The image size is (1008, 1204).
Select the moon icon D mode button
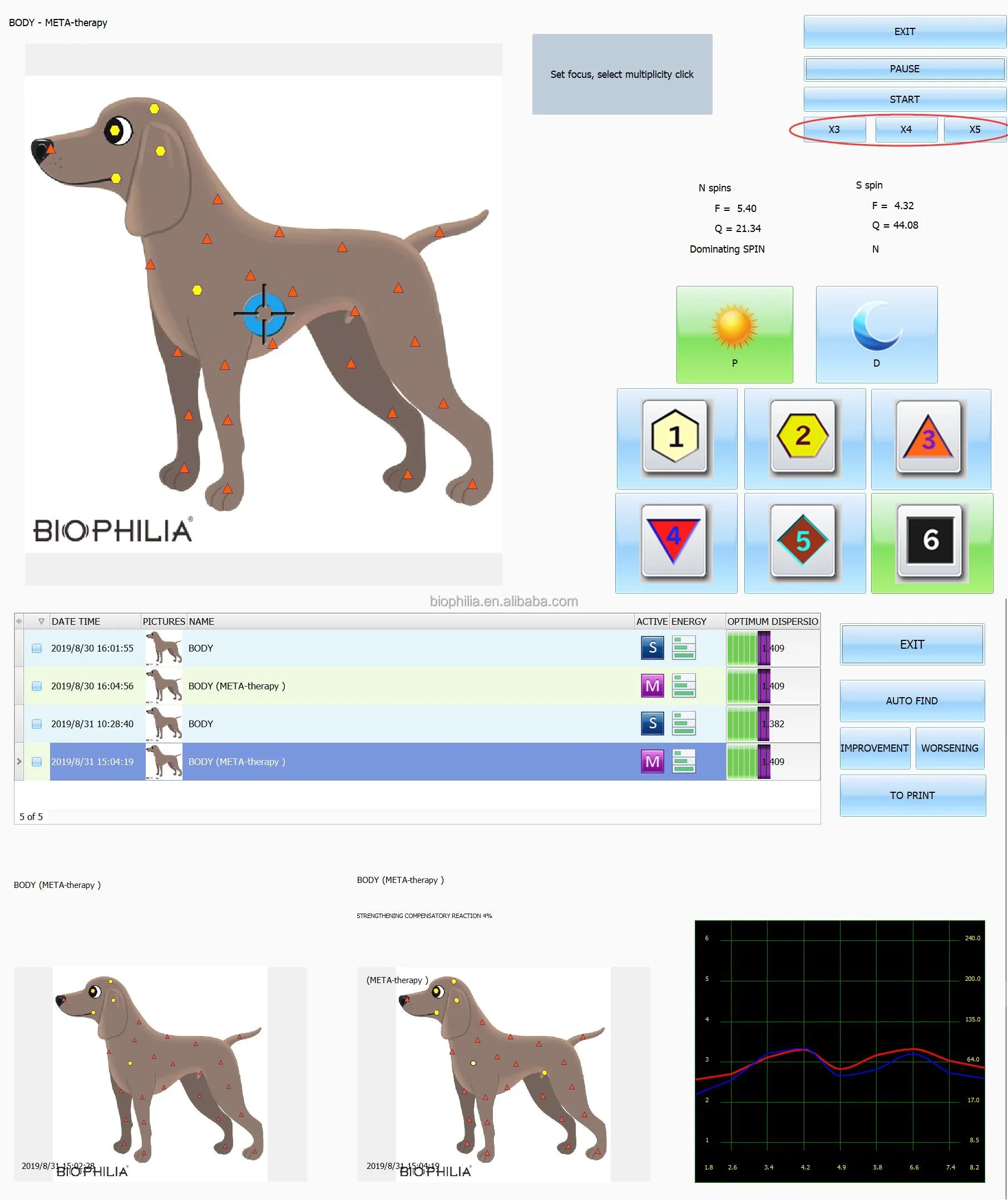tap(876, 334)
